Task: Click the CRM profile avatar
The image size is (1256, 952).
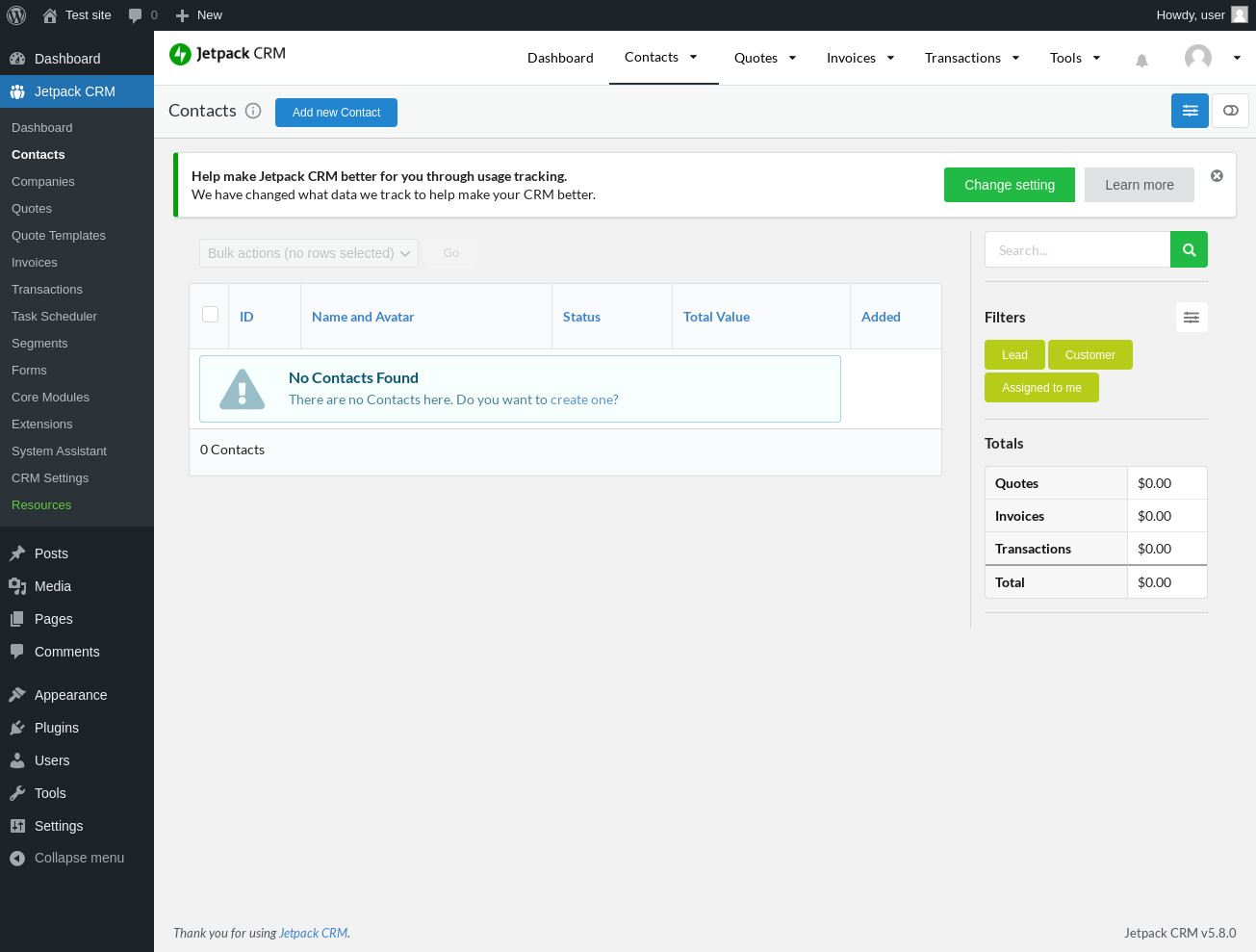Action: click(x=1198, y=58)
